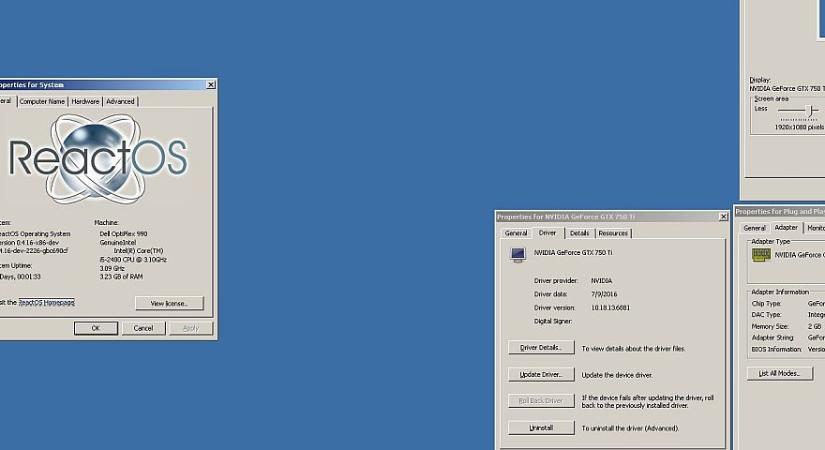Screen dimensions: 825x450
Task: Click the View license... button
Action: [169, 304]
